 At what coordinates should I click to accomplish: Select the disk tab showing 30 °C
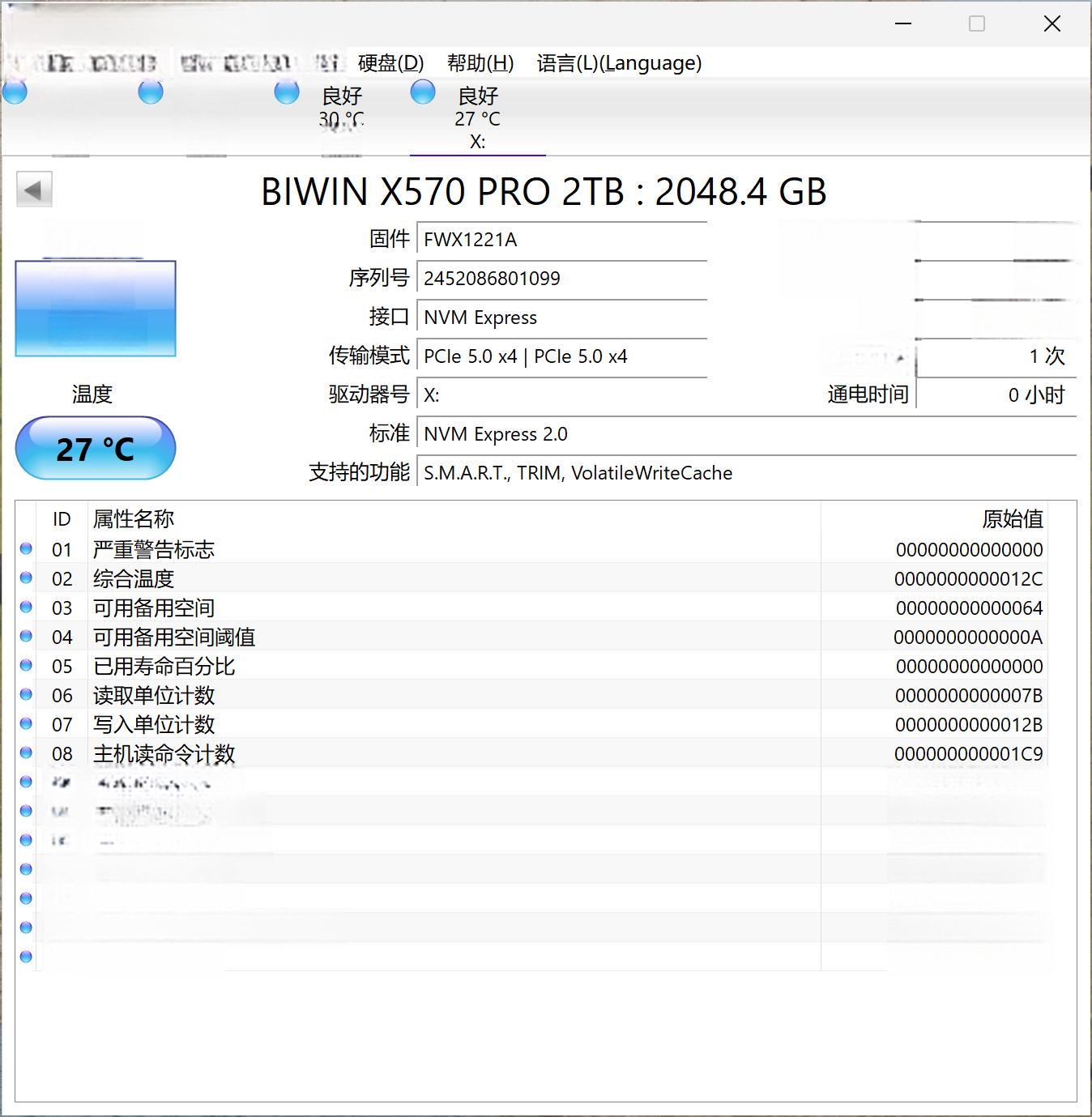pos(341,117)
